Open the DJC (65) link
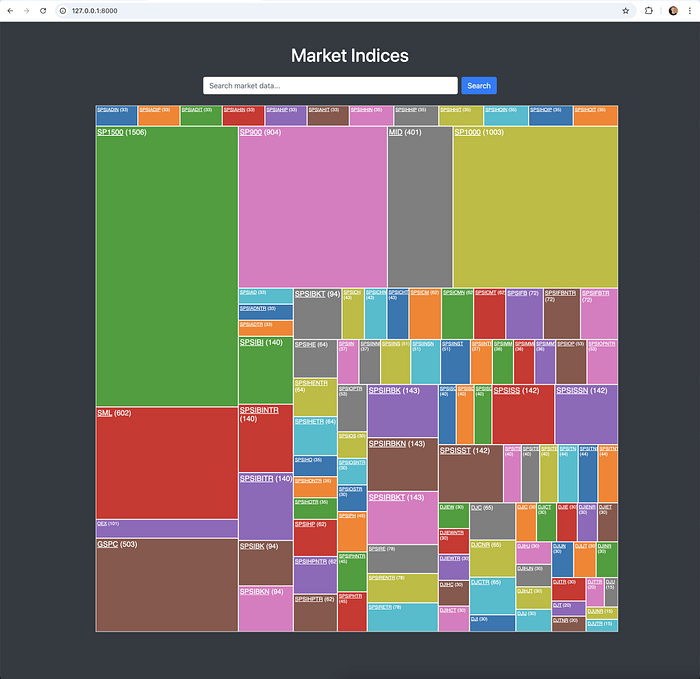The height and width of the screenshot is (679, 700). (x=476, y=508)
